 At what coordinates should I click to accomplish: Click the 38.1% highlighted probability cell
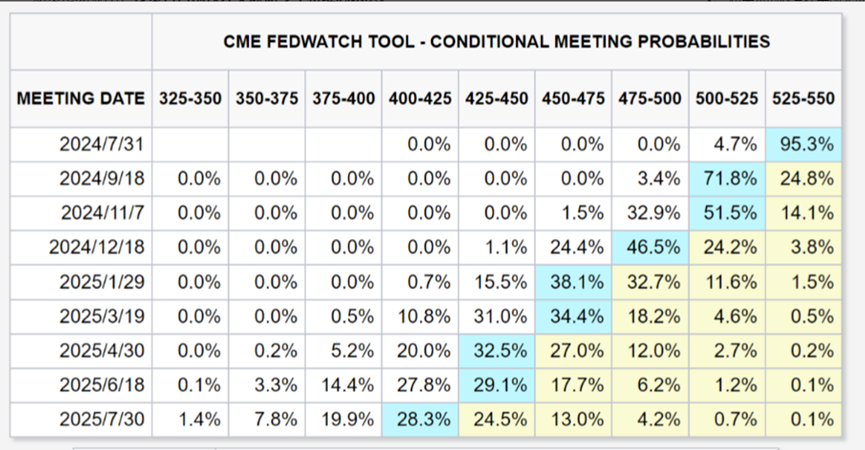pyautogui.click(x=574, y=282)
